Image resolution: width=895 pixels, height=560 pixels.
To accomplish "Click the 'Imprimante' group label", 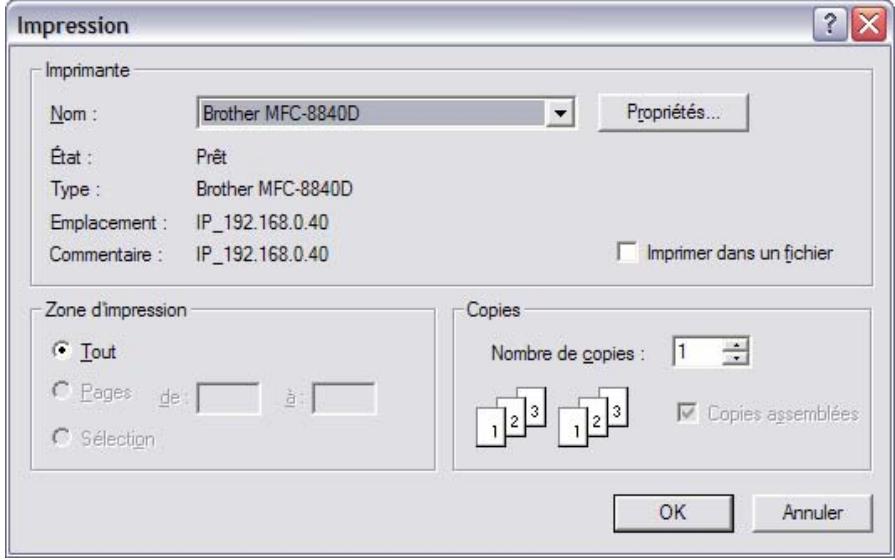I will (x=87, y=70).
